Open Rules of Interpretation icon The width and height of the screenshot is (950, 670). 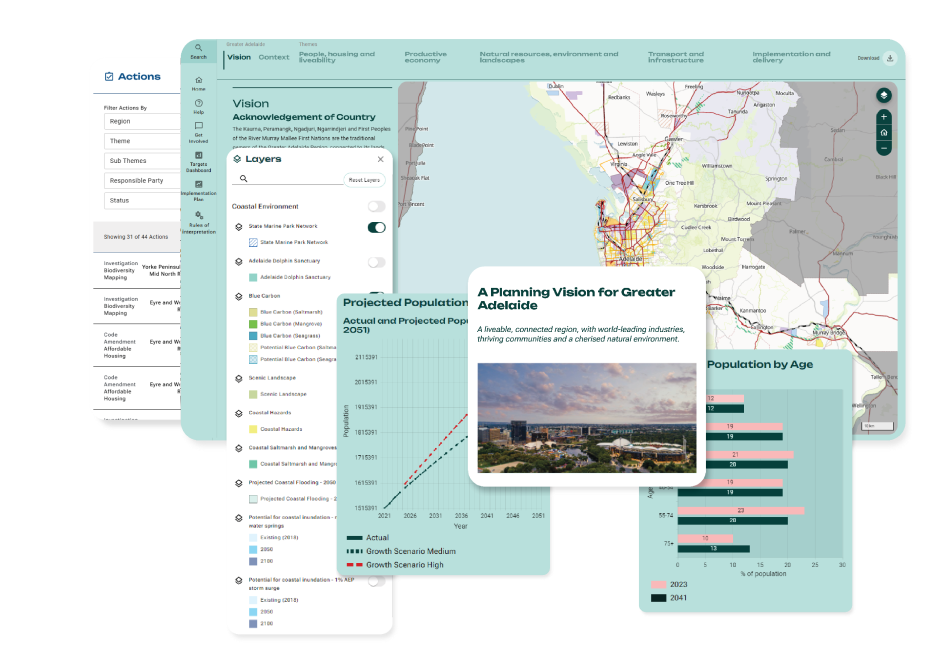(199, 219)
